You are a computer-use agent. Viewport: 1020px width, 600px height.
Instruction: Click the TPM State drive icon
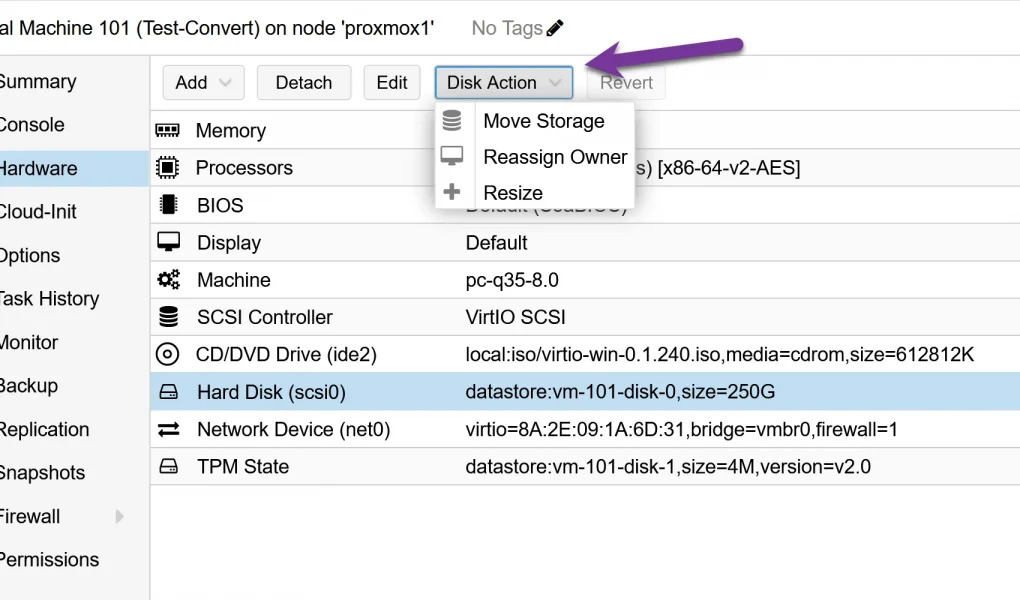tap(168, 467)
